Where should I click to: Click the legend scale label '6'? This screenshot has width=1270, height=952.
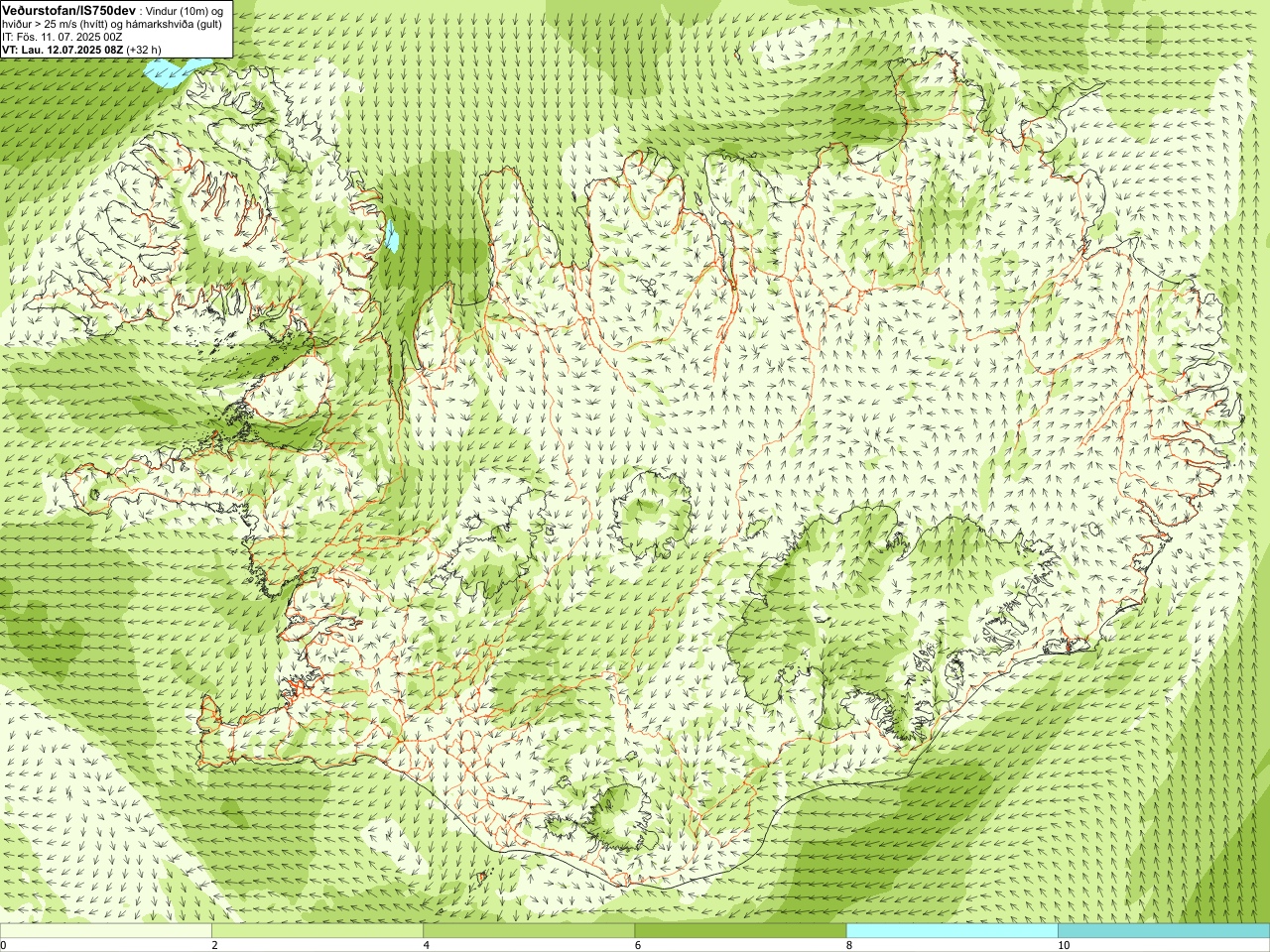[x=638, y=945]
